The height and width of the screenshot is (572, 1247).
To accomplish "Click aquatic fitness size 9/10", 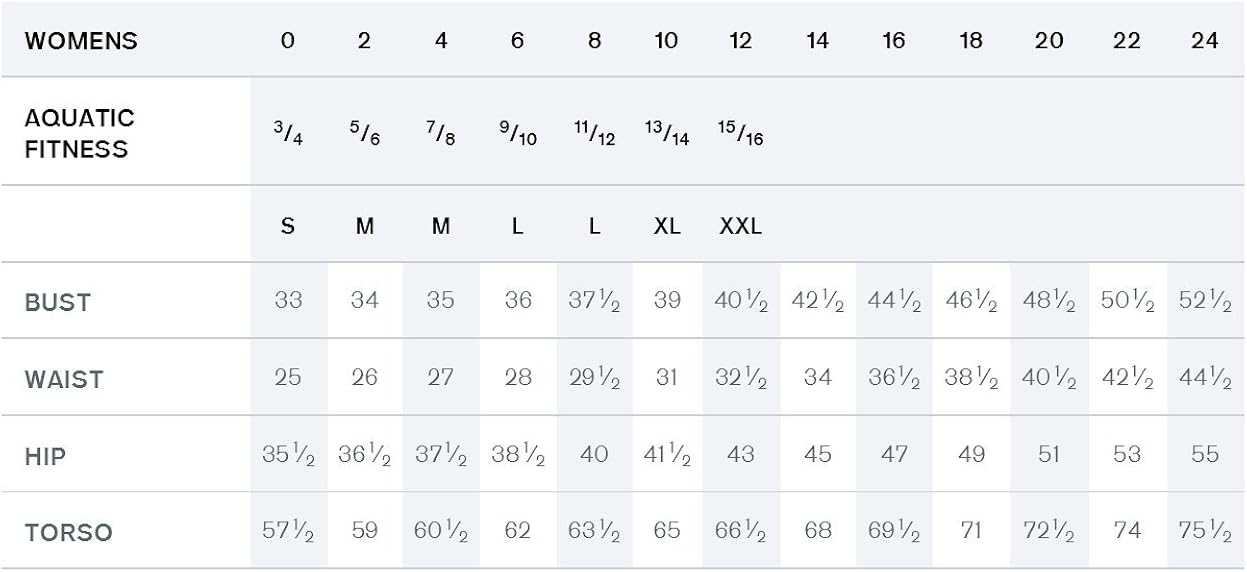I will click(517, 133).
